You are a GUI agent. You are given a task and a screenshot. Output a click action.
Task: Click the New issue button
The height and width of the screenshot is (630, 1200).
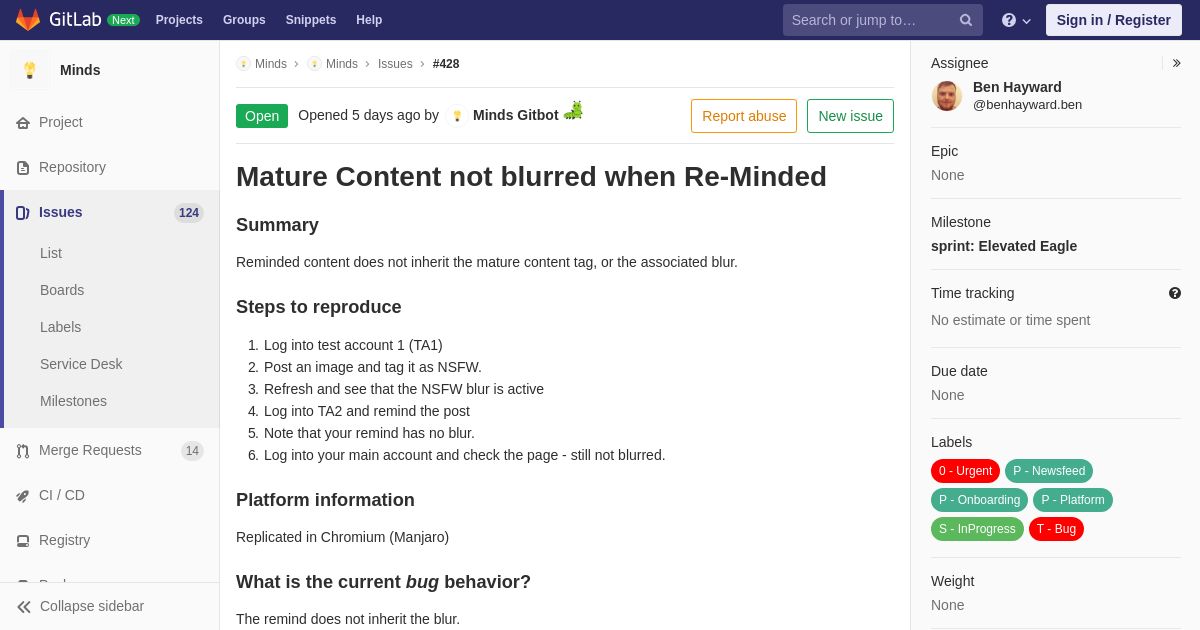pos(850,116)
